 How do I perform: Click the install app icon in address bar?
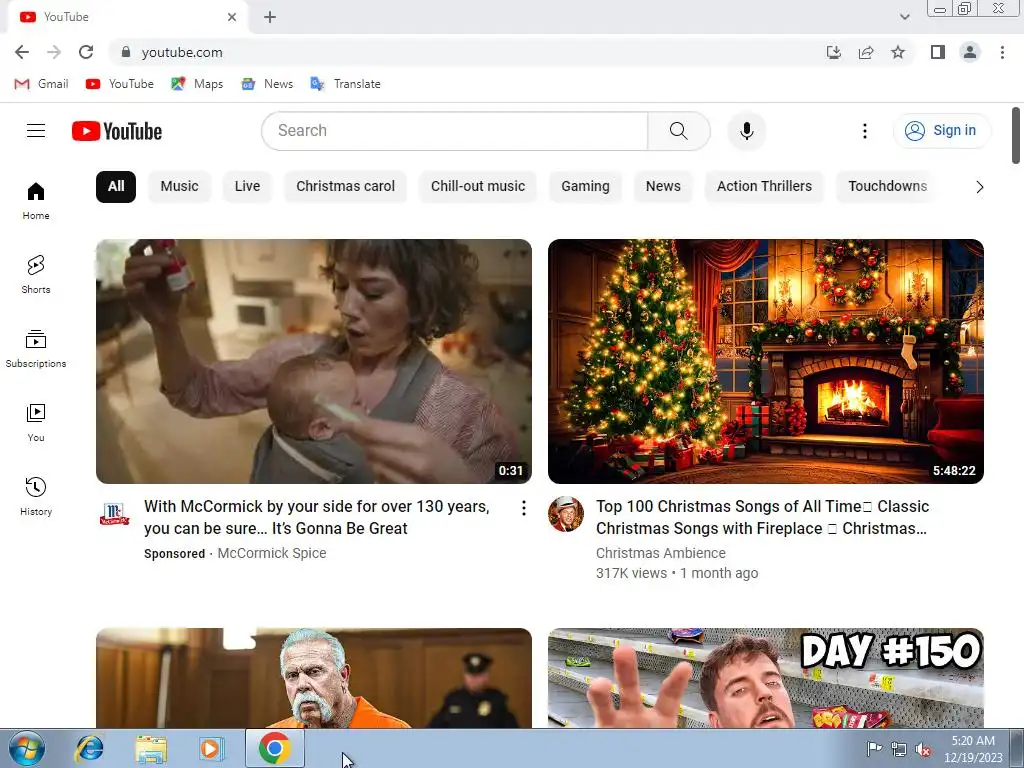tap(834, 52)
